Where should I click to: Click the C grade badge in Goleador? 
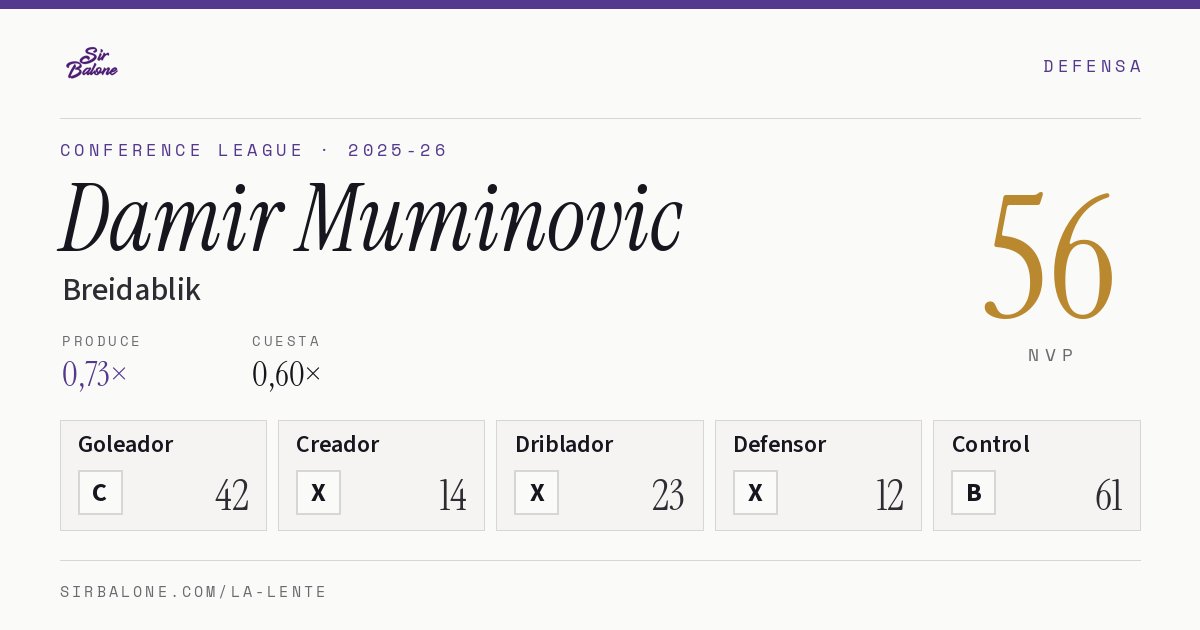pyautogui.click(x=100, y=492)
